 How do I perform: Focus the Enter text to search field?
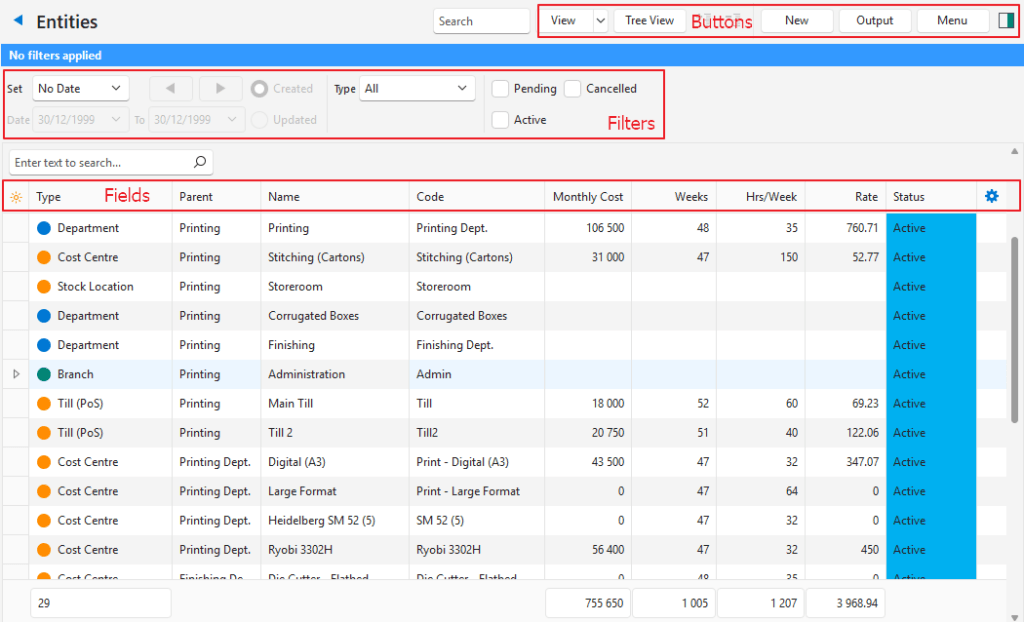[111, 162]
